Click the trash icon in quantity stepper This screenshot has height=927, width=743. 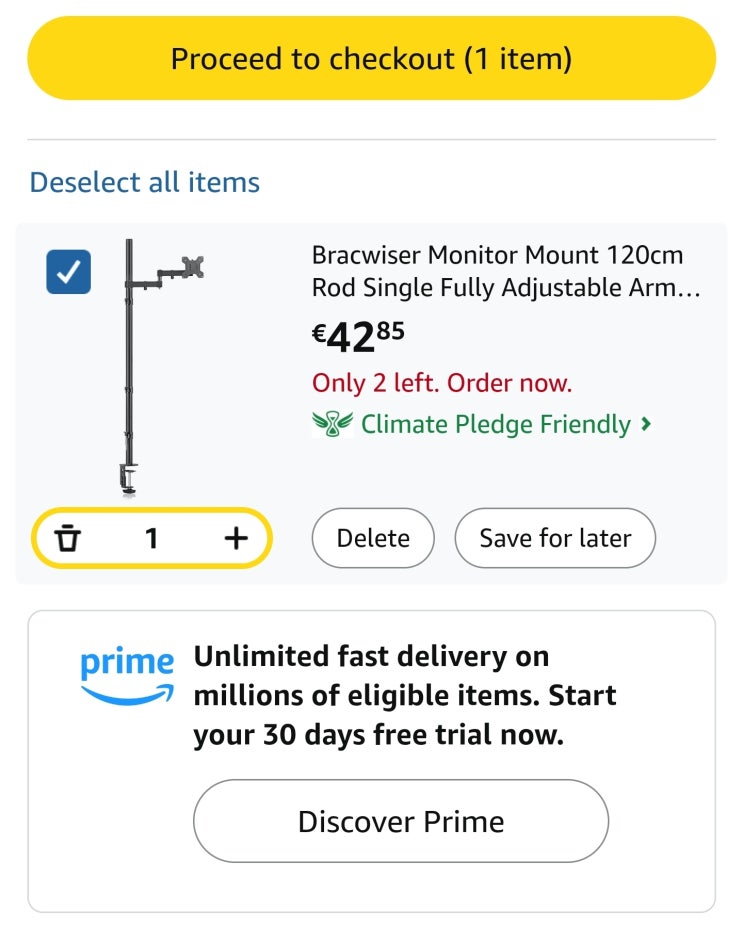67,537
